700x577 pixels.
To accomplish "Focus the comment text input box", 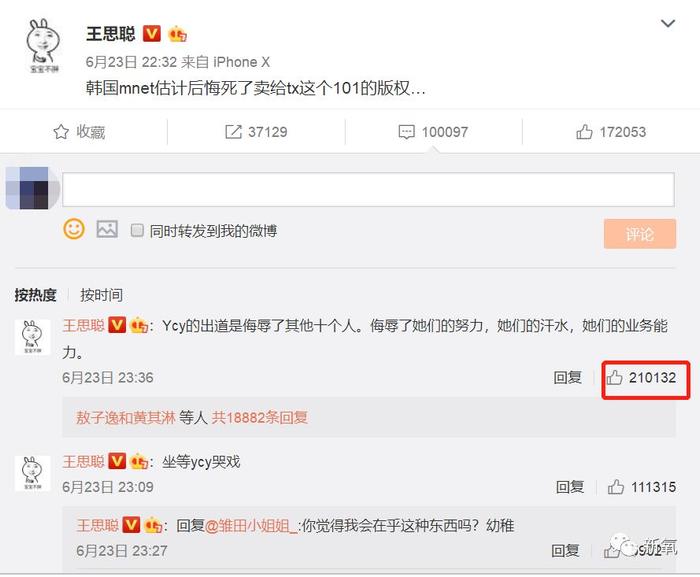I will point(368,189).
